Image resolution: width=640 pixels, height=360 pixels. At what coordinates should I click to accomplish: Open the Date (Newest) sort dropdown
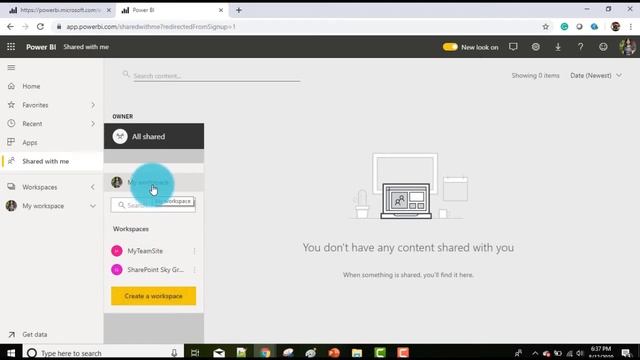point(596,76)
